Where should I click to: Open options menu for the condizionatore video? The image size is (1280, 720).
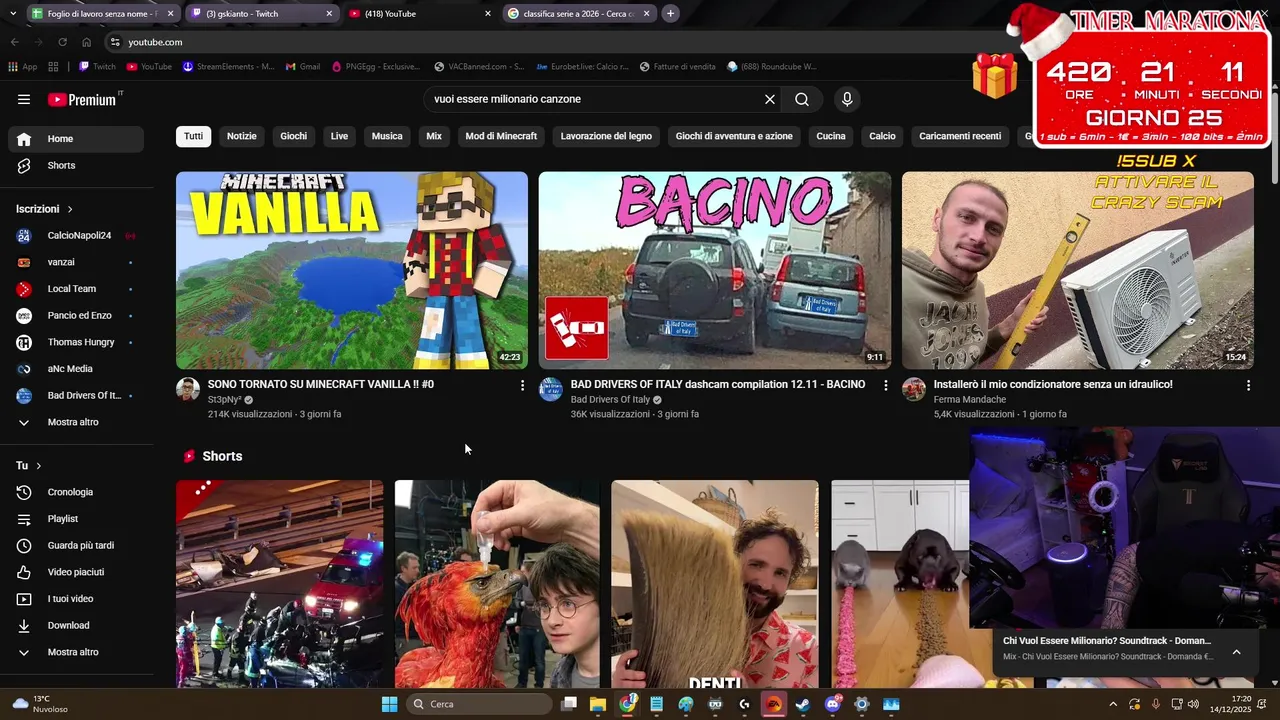1248,385
